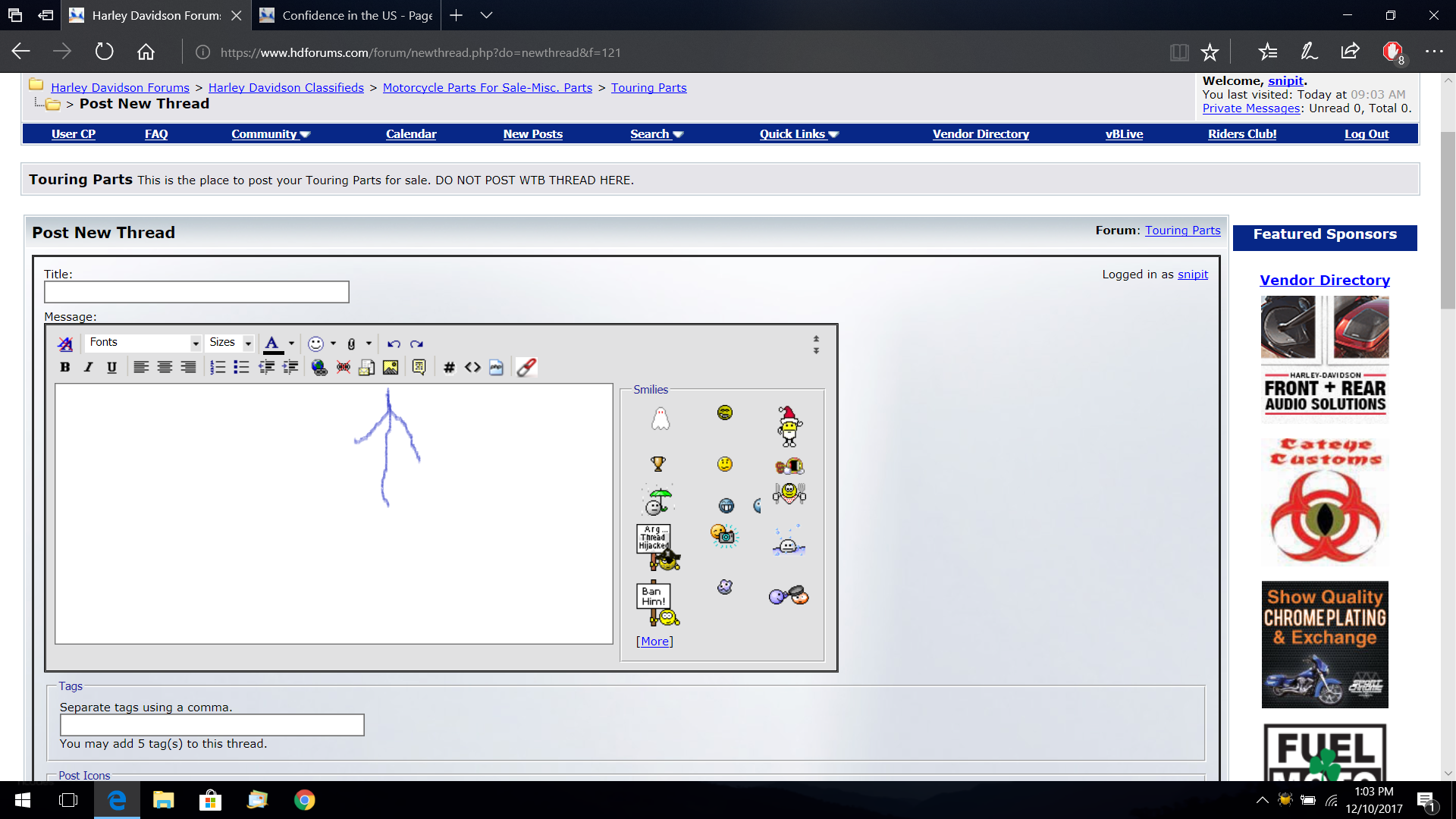Click the wrap PHP tags icon
The image size is (1456, 819).
coord(496,368)
